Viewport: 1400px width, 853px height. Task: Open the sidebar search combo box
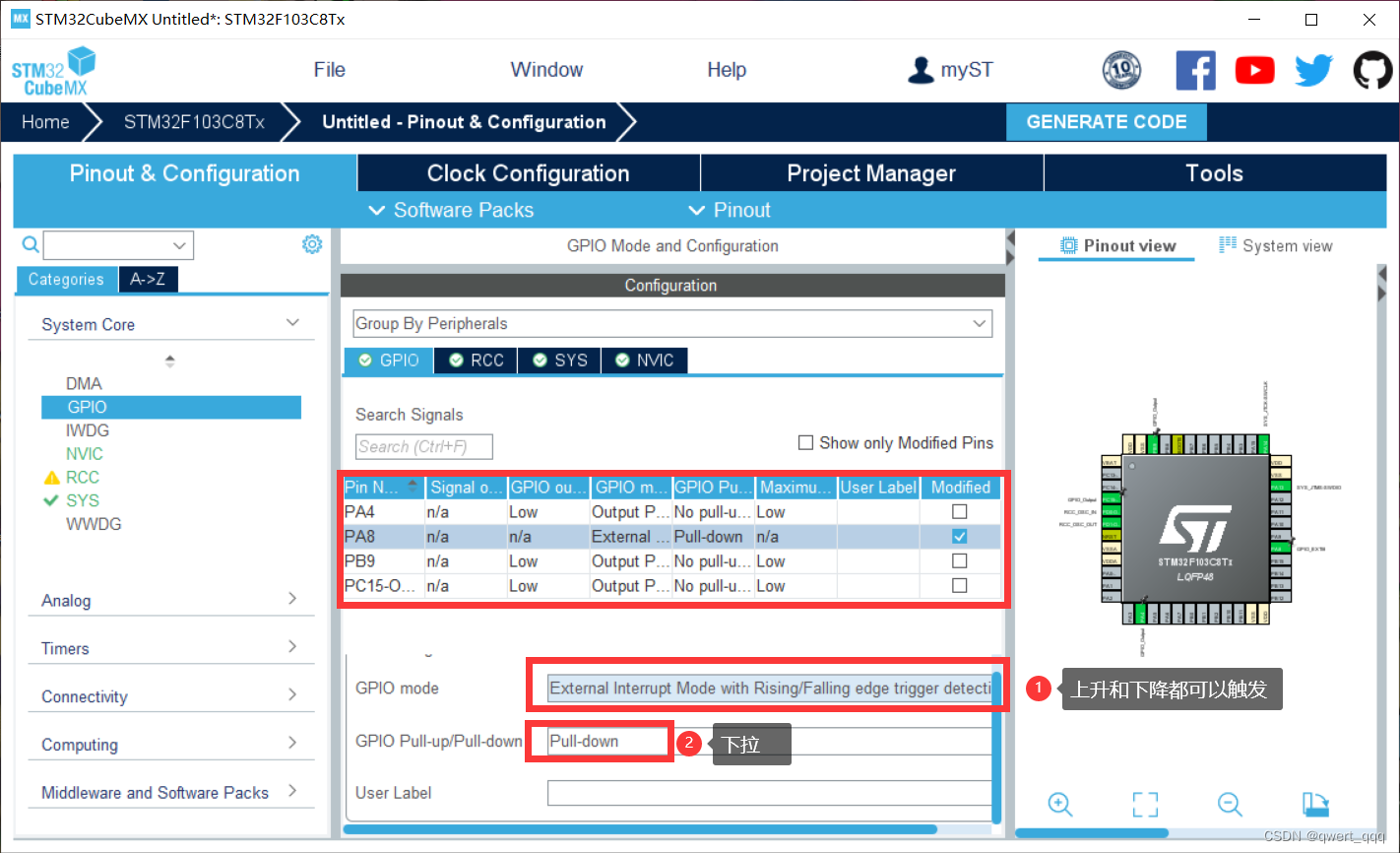[118, 245]
